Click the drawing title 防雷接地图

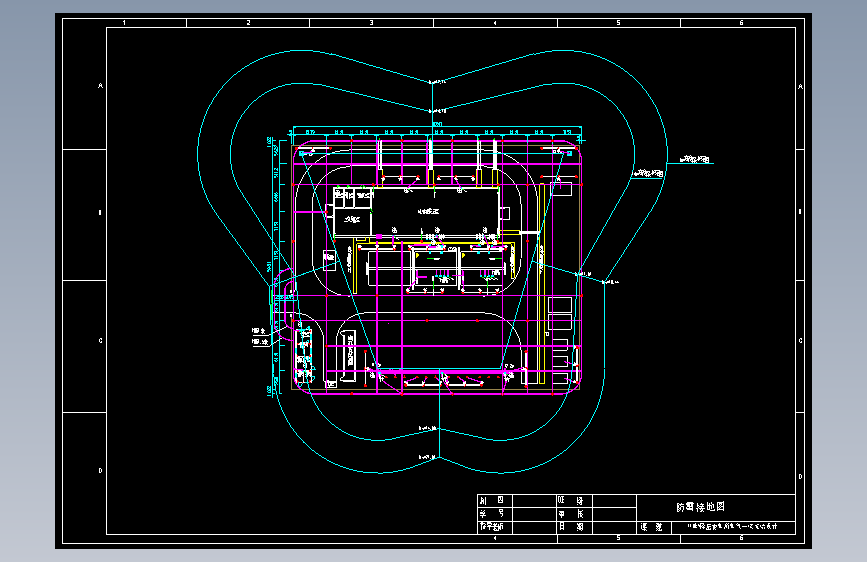coord(700,507)
